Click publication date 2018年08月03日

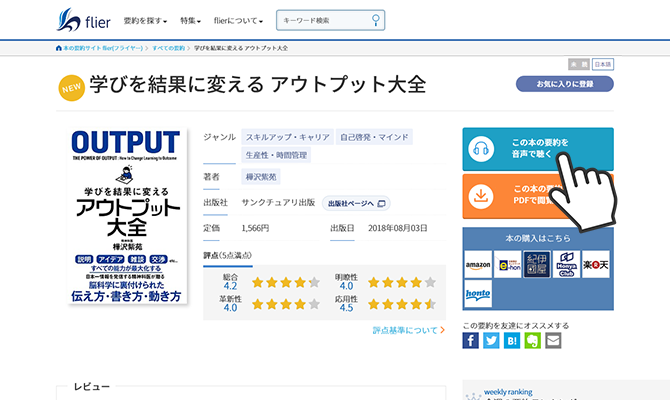397,228
